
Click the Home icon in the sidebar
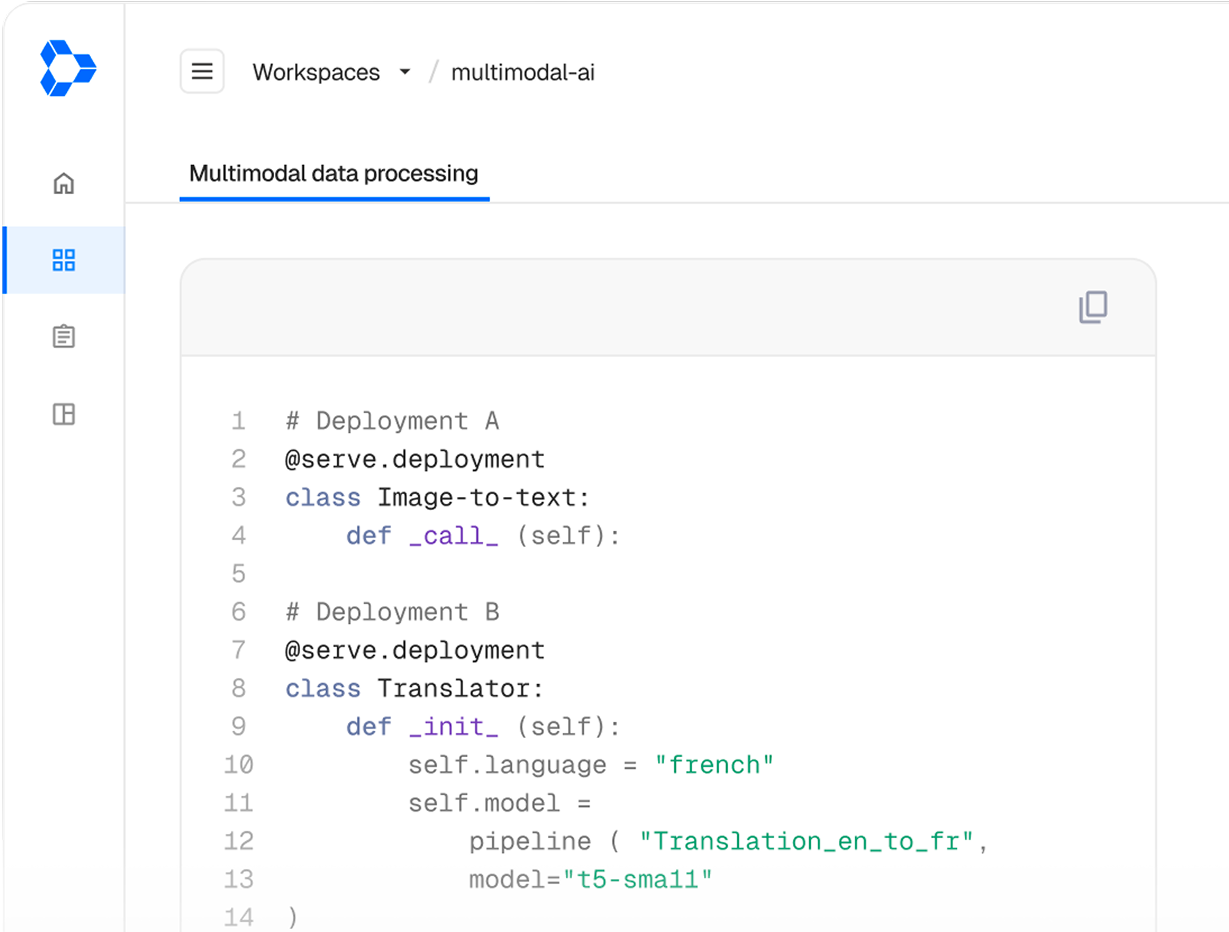pos(63,183)
